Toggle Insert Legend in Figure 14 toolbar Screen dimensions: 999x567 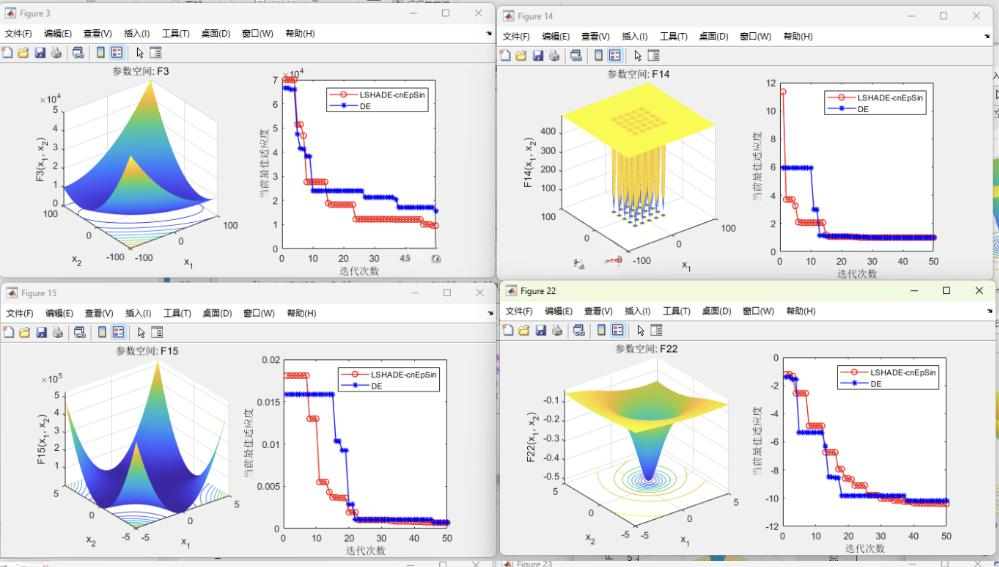(614, 55)
